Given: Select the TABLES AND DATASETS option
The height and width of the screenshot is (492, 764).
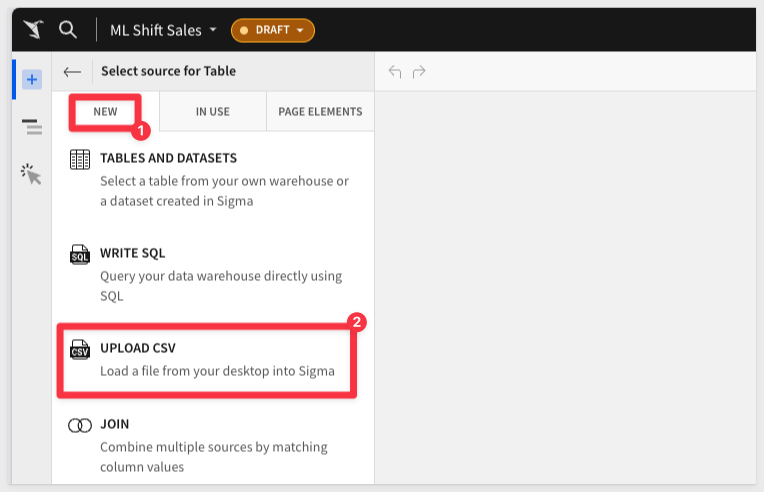Looking at the screenshot, I should [168, 158].
